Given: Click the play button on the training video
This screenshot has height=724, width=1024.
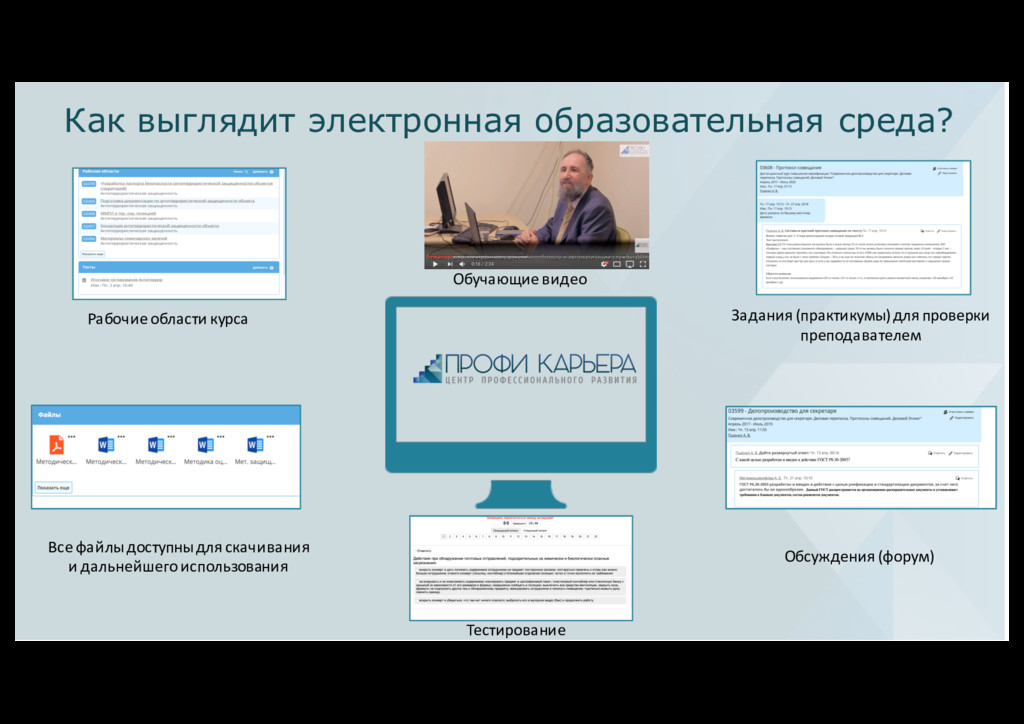Looking at the screenshot, I should coord(435,264).
